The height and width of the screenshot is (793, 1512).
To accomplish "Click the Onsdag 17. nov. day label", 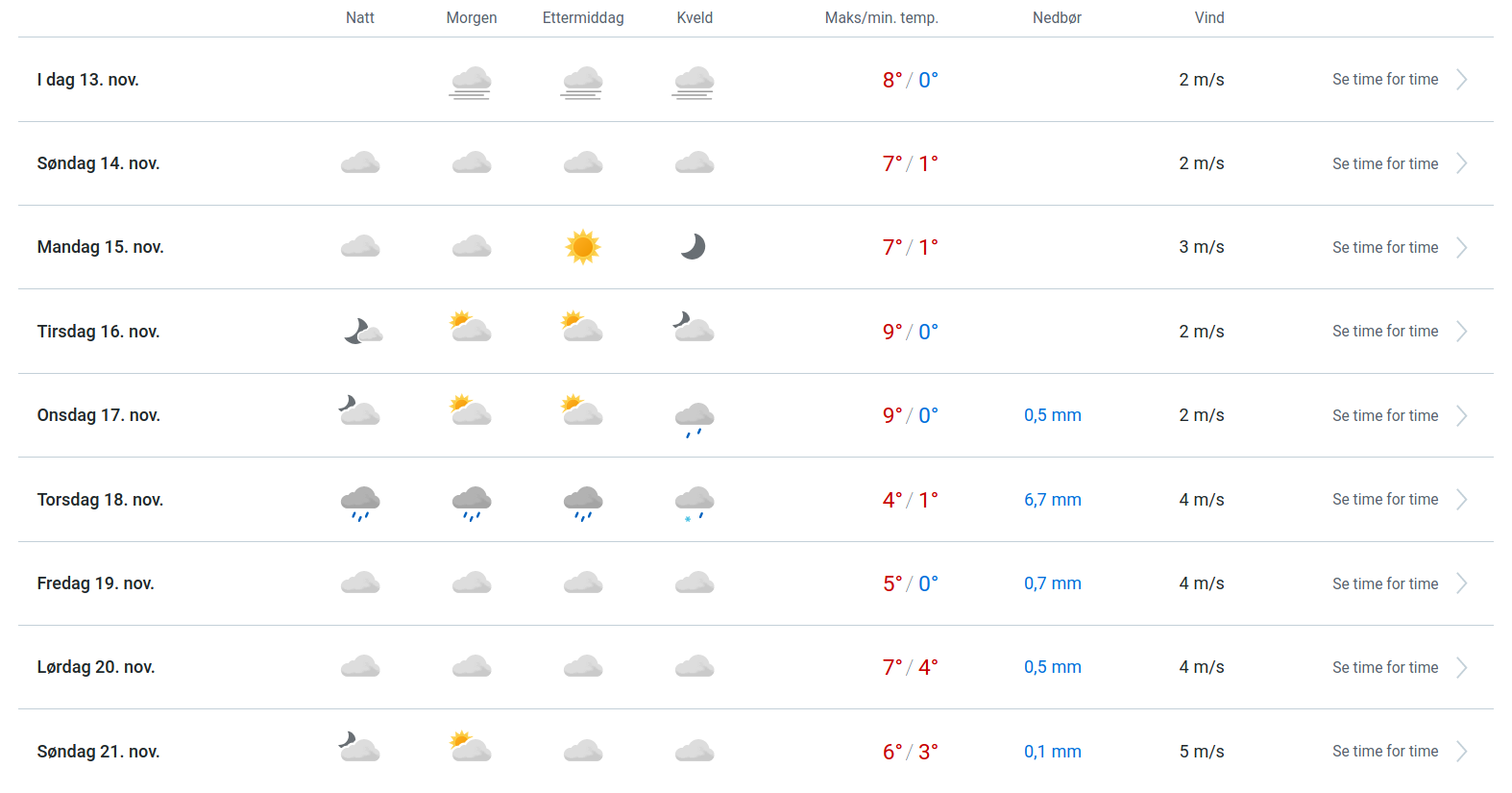I will pos(99,415).
